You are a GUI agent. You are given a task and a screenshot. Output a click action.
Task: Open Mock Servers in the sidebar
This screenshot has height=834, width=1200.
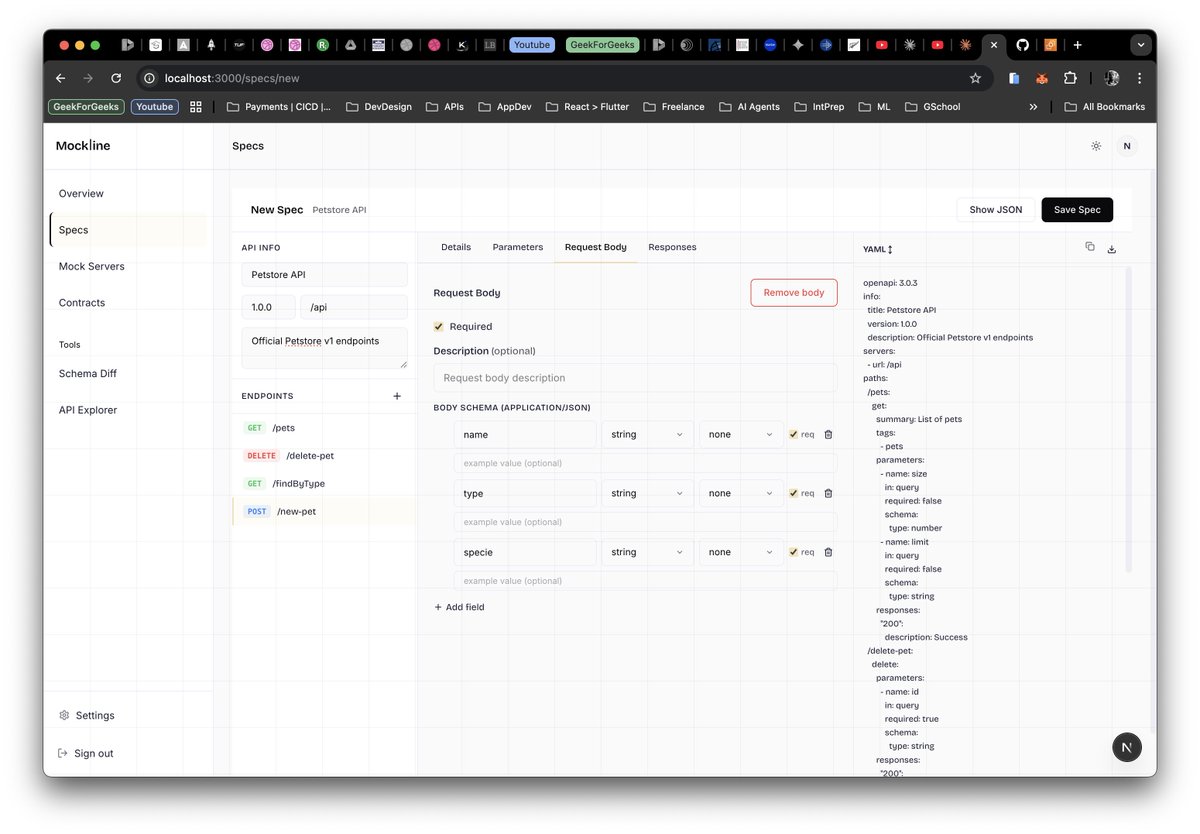129,266
